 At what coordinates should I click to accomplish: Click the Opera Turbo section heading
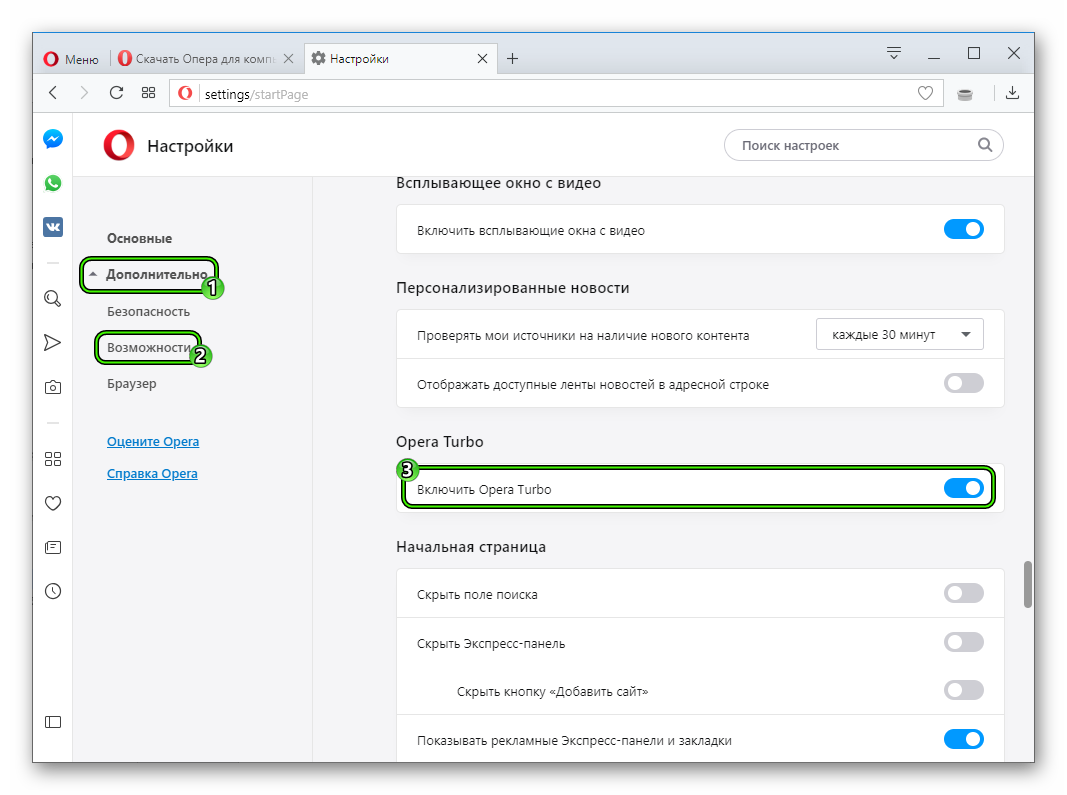440,442
